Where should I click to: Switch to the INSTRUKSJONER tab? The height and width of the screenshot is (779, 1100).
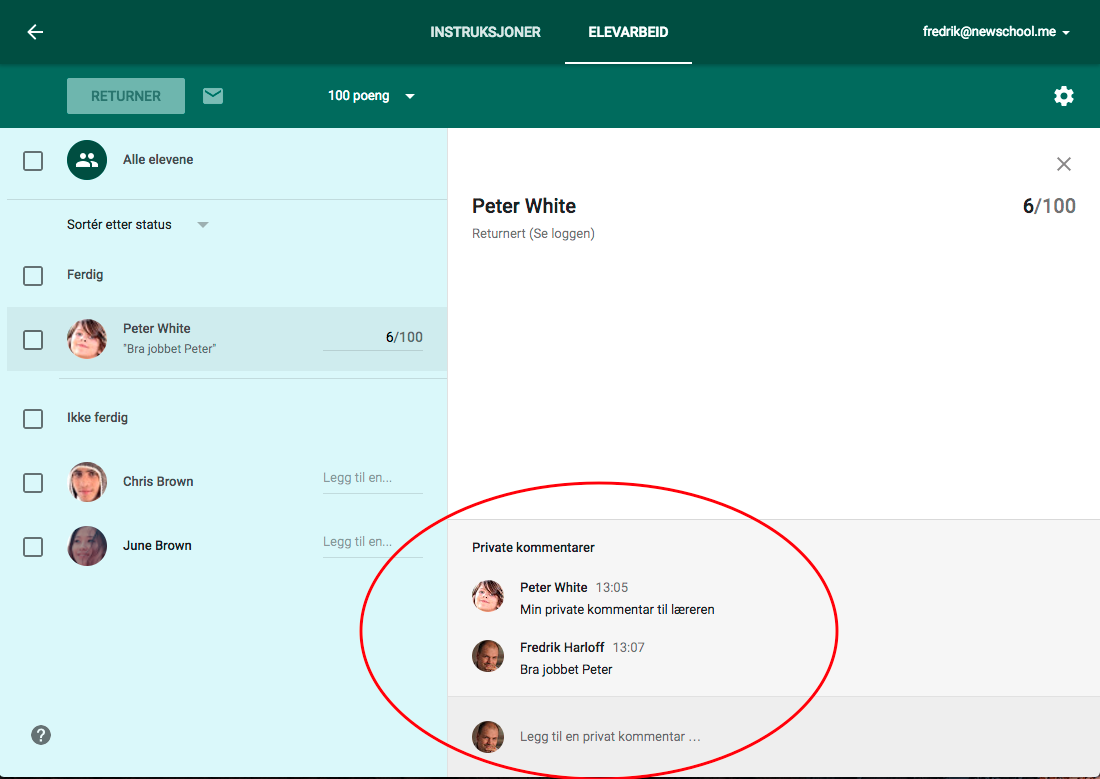pos(485,32)
